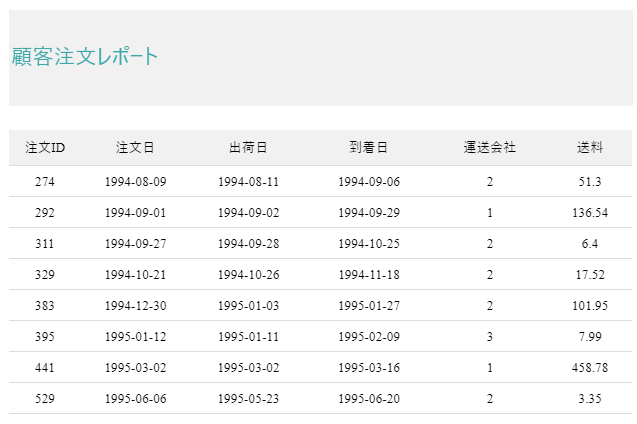The width and height of the screenshot is (637, 424).
Task: Click freight value 101.95
Action: tap(590, 306)
